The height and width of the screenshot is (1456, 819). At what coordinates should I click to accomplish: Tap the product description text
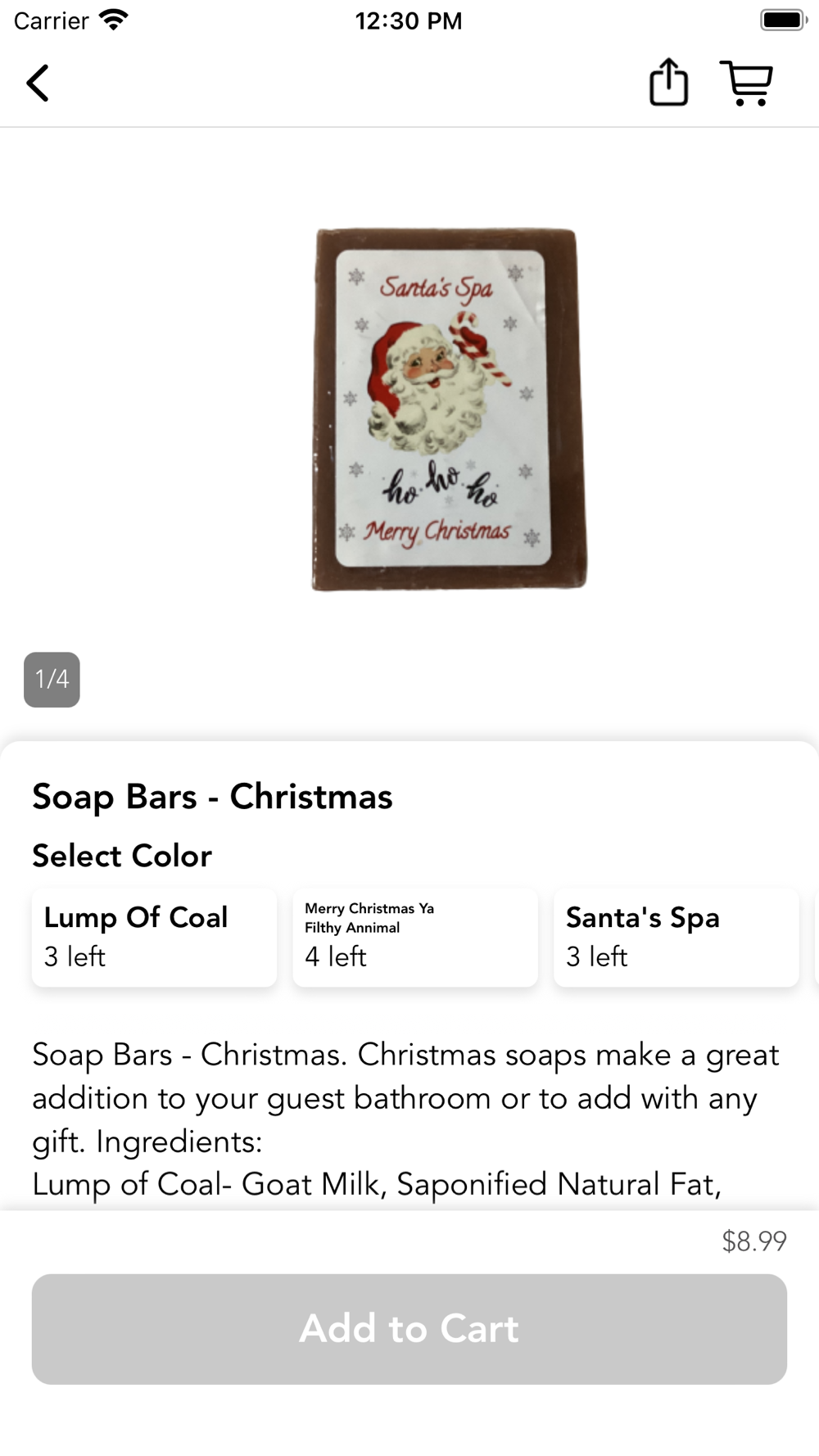tap(405, 1119)
